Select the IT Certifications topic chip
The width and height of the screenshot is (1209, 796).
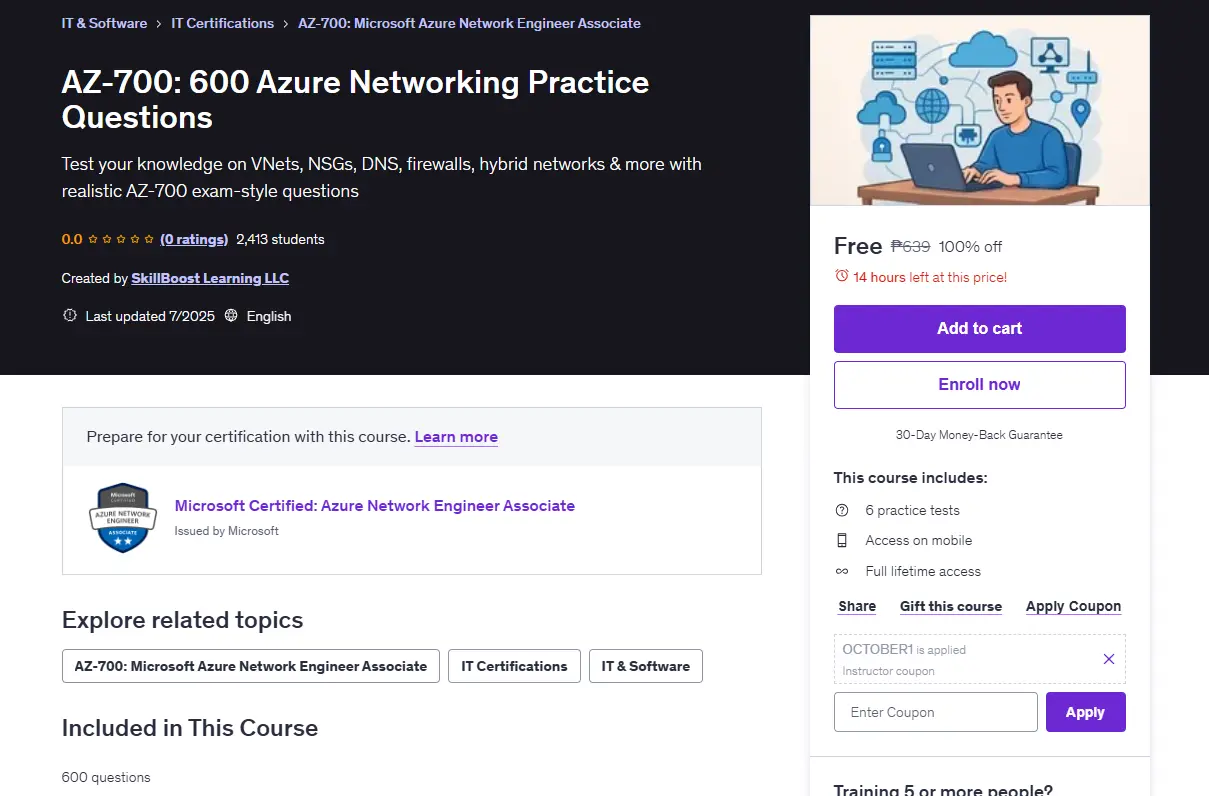514,666
